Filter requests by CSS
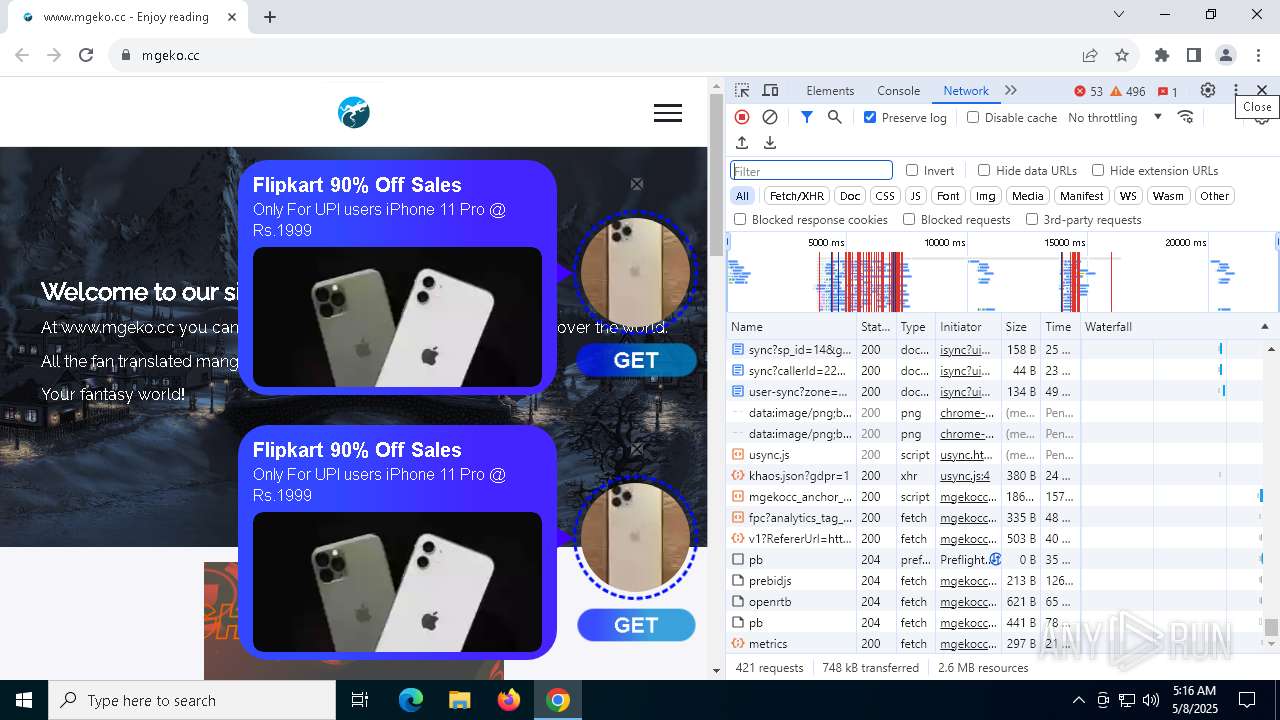 click(885, 196)
